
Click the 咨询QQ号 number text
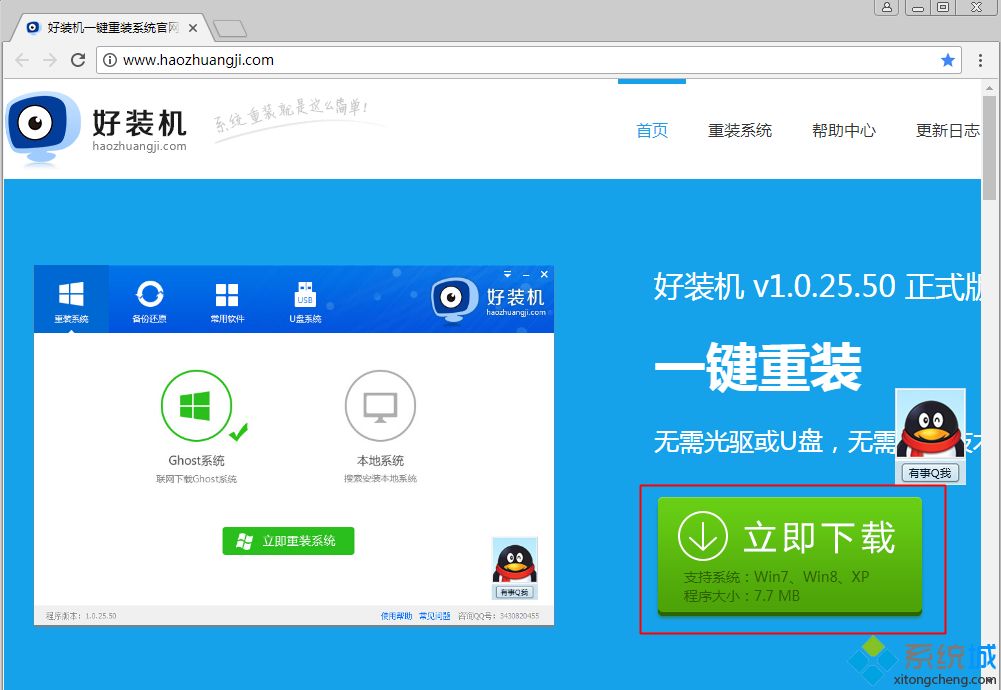pyautogui.click(x=499, y=616)
